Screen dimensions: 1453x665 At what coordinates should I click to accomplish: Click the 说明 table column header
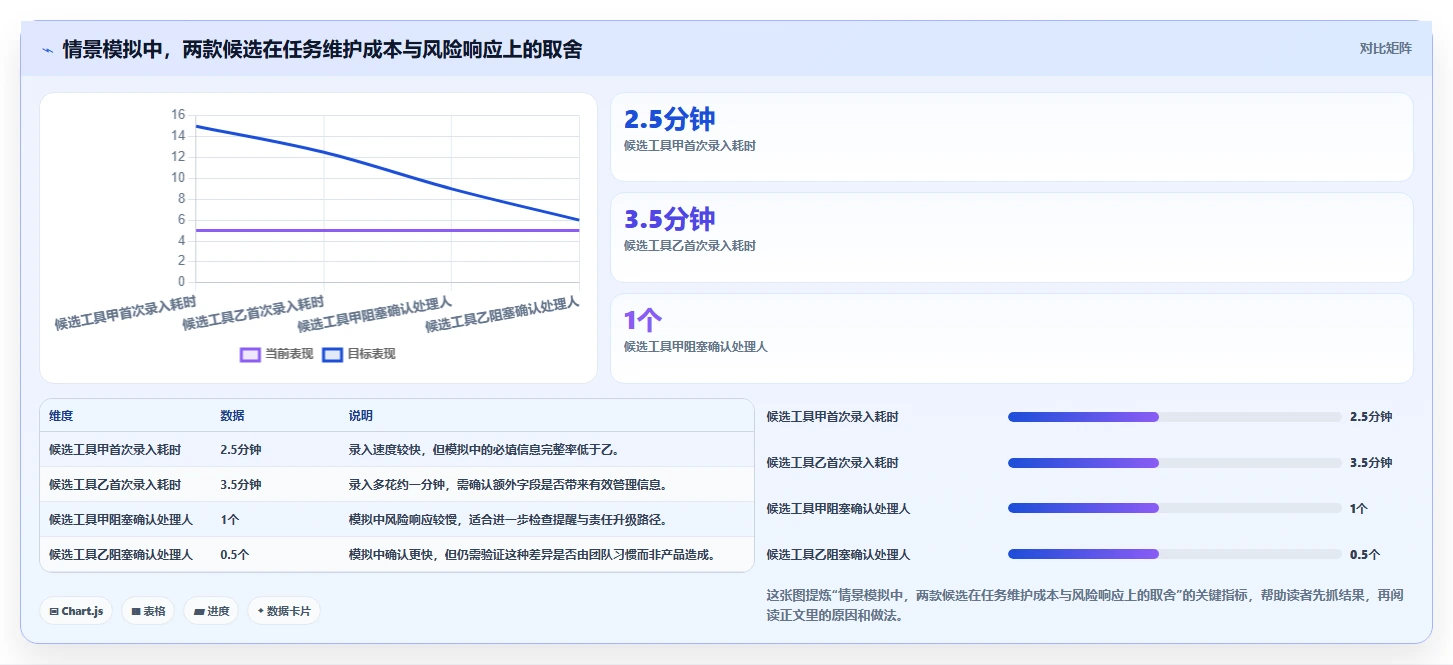[360, 416]
